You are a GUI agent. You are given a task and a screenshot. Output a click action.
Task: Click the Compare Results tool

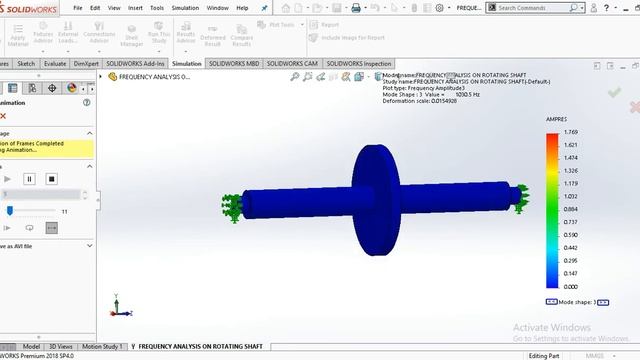(x=242, y=36)
